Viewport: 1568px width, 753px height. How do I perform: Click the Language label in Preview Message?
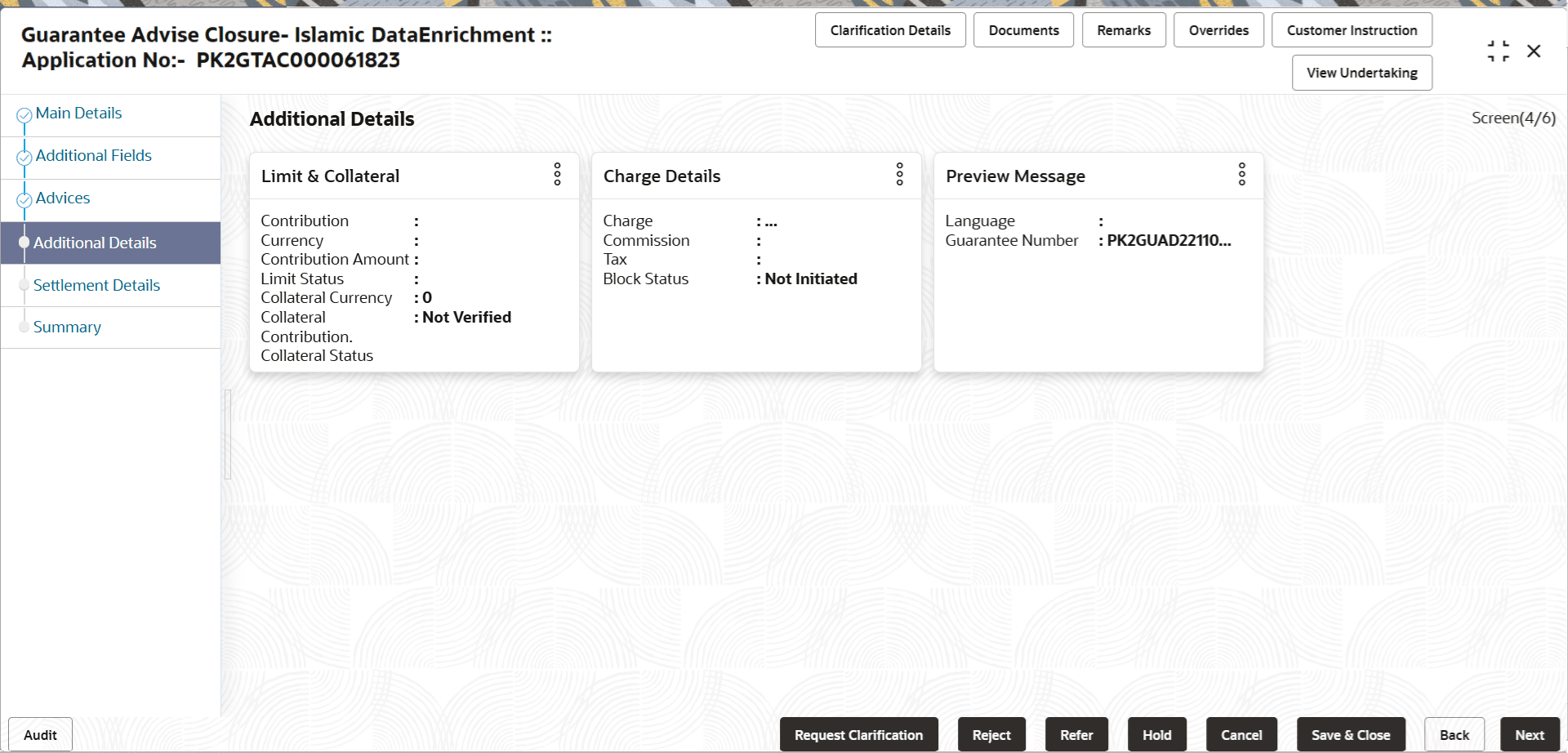coord(980,221)
